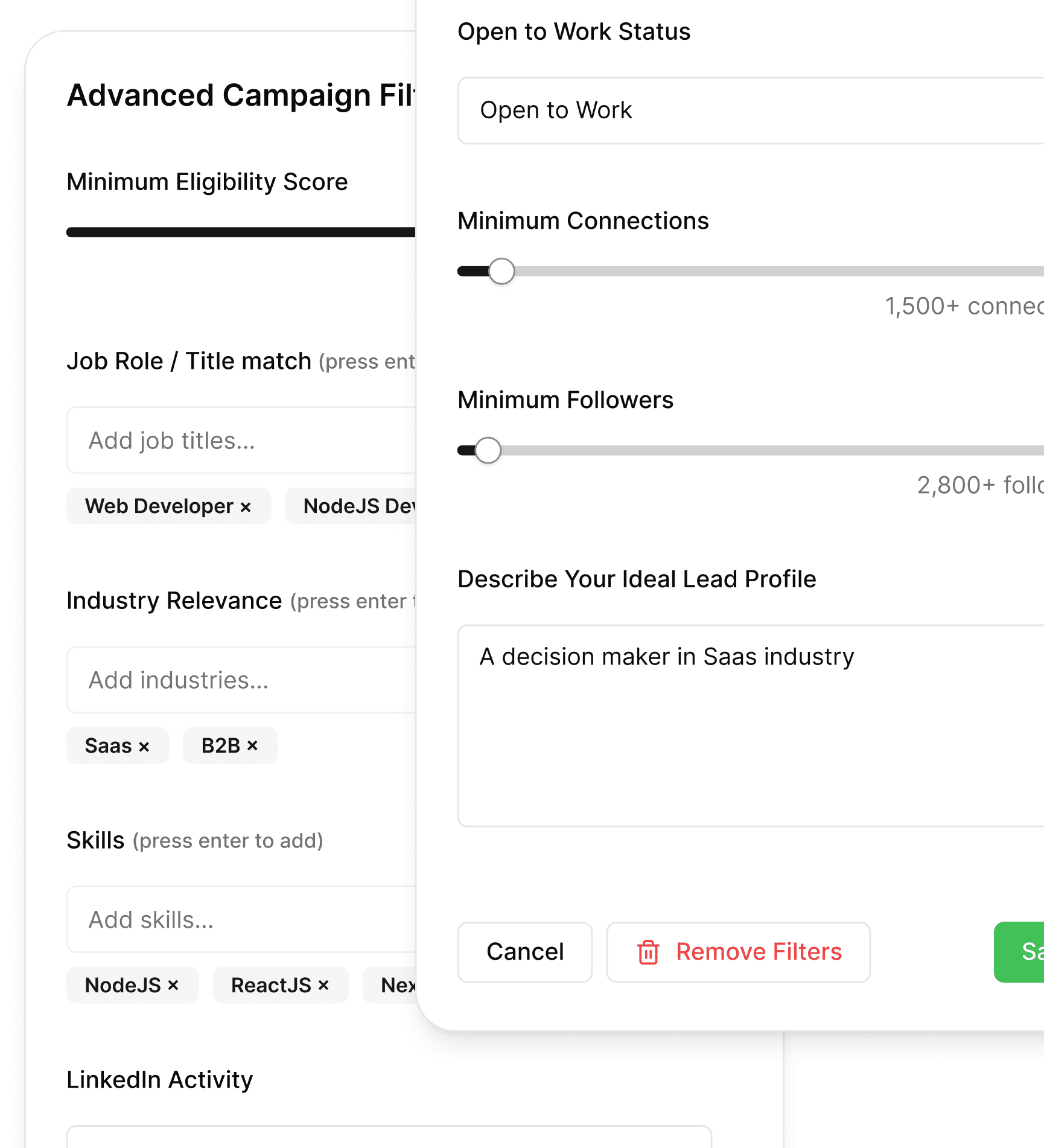Focus the Add industries input field
The image size is (1044, 1148).
(x=241, y=680)
